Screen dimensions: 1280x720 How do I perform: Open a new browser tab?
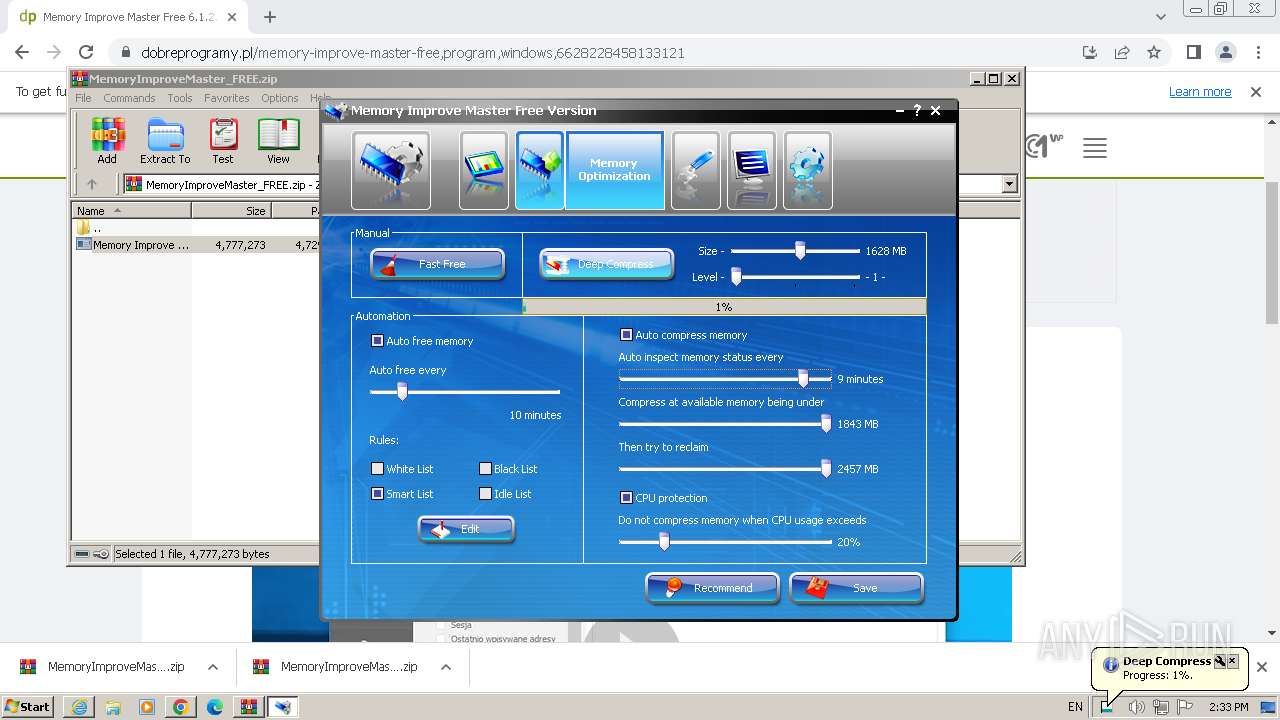[x=270, y=17]
